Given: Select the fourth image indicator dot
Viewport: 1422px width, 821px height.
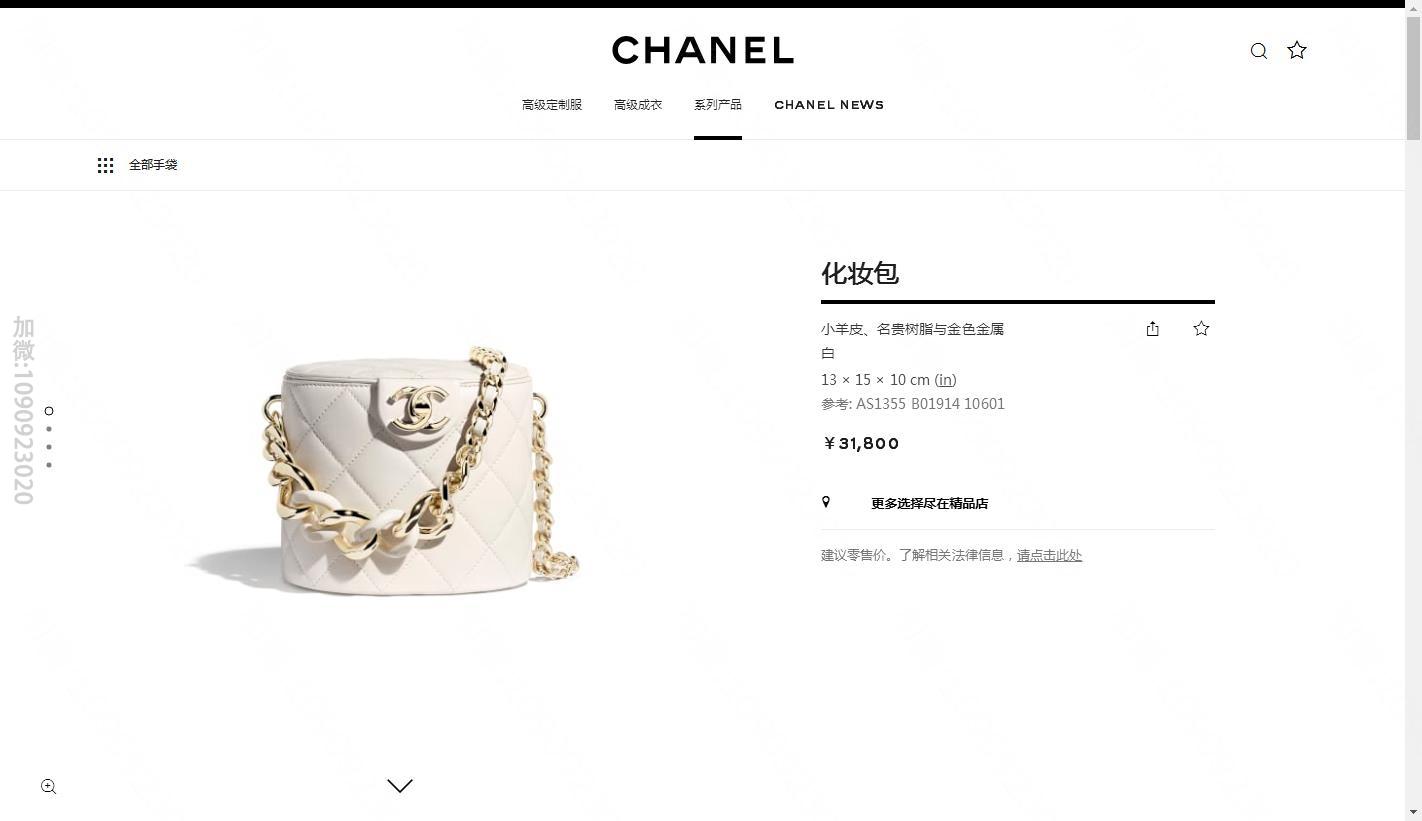Looking at the screenshot, I should 49,465.
